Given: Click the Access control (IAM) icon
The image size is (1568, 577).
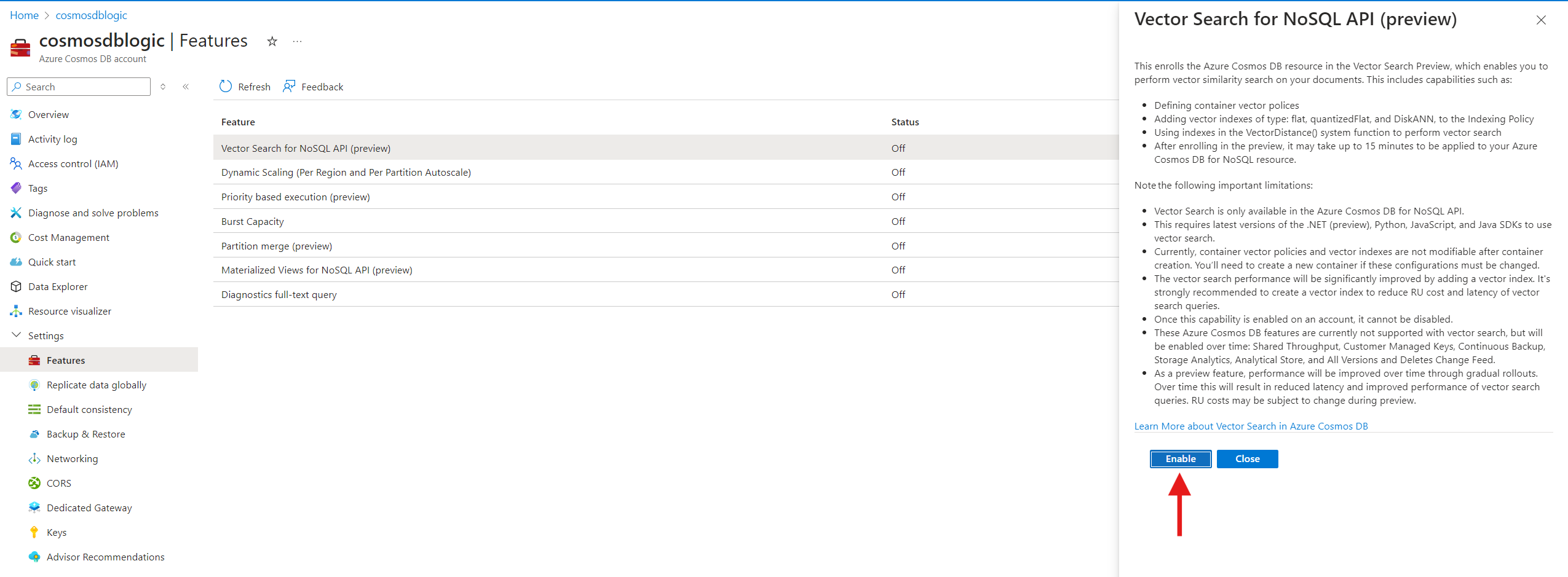Looking at the screenshot, I should click(x=16, y=163).
